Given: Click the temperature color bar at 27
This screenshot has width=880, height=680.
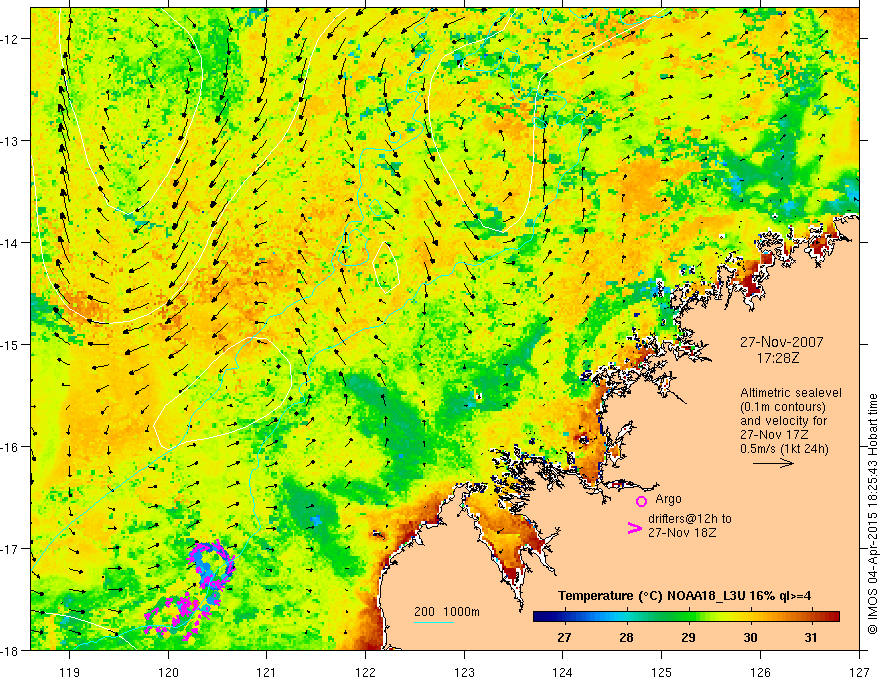Looking at the screenshot, I should point(564,617).
